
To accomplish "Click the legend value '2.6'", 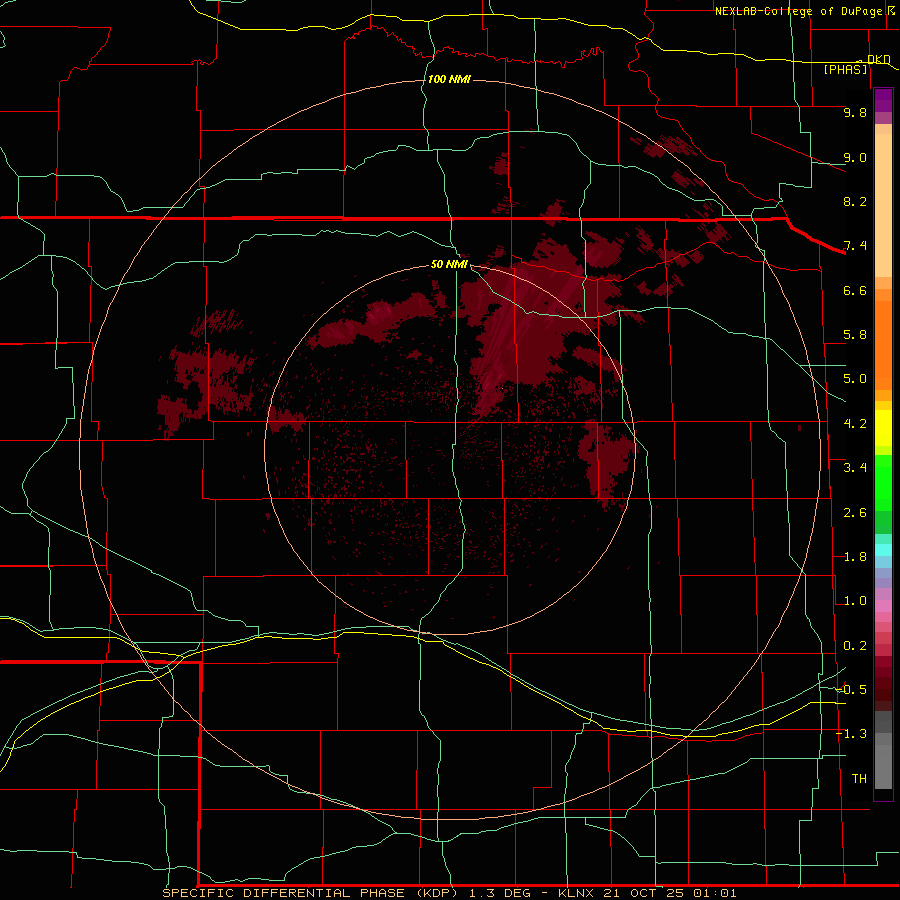I will (855, 513).
